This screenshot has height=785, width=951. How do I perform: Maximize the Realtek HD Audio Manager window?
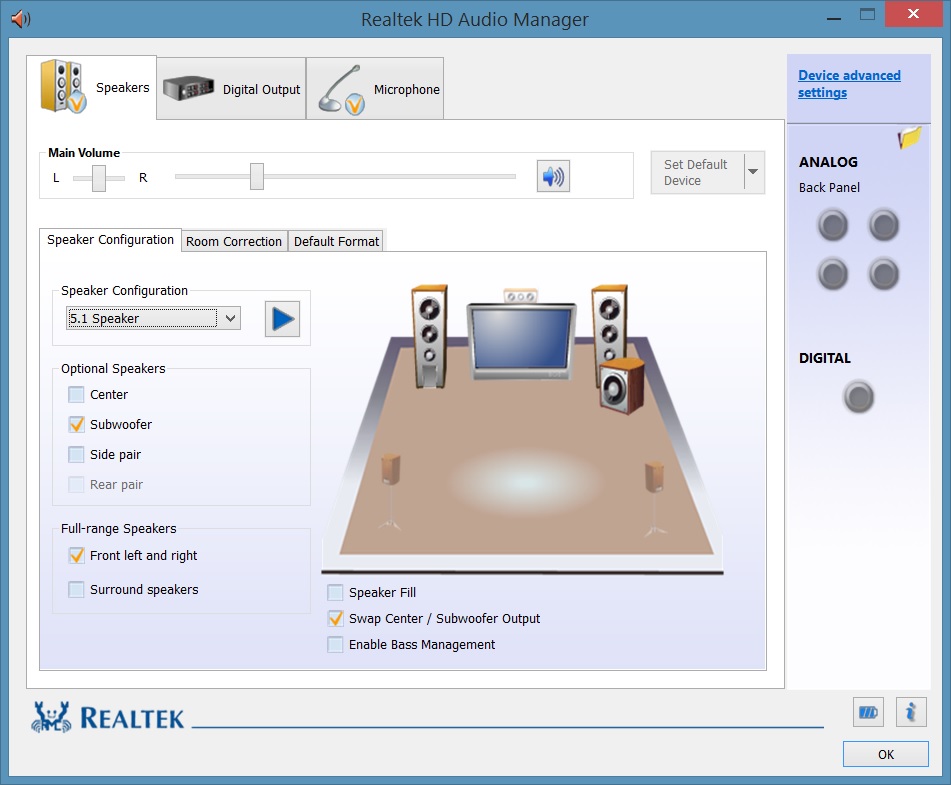tap(867, 15)
